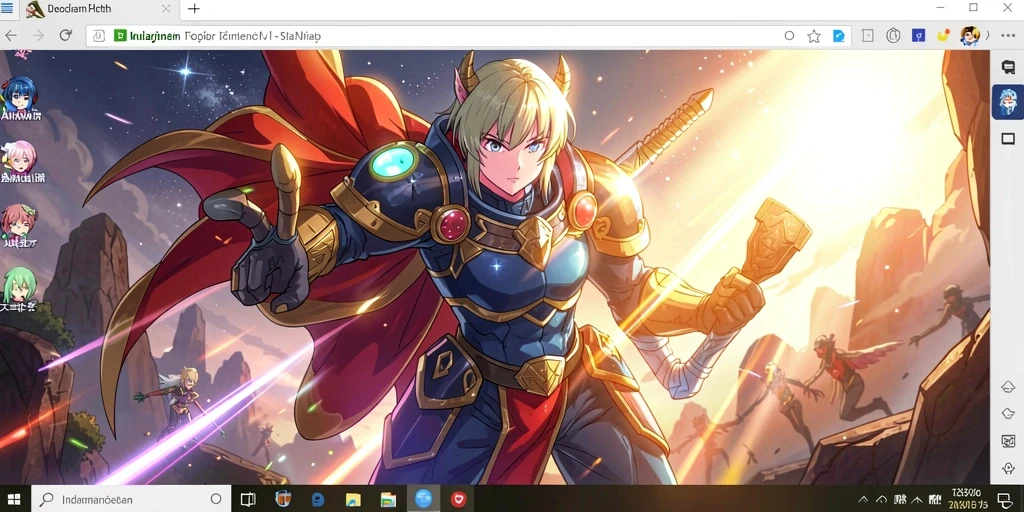Click the framed picture icon in right sidebar
Image resolution: width=1024 pixels, height=512 pixels.
coord(1008,441)
